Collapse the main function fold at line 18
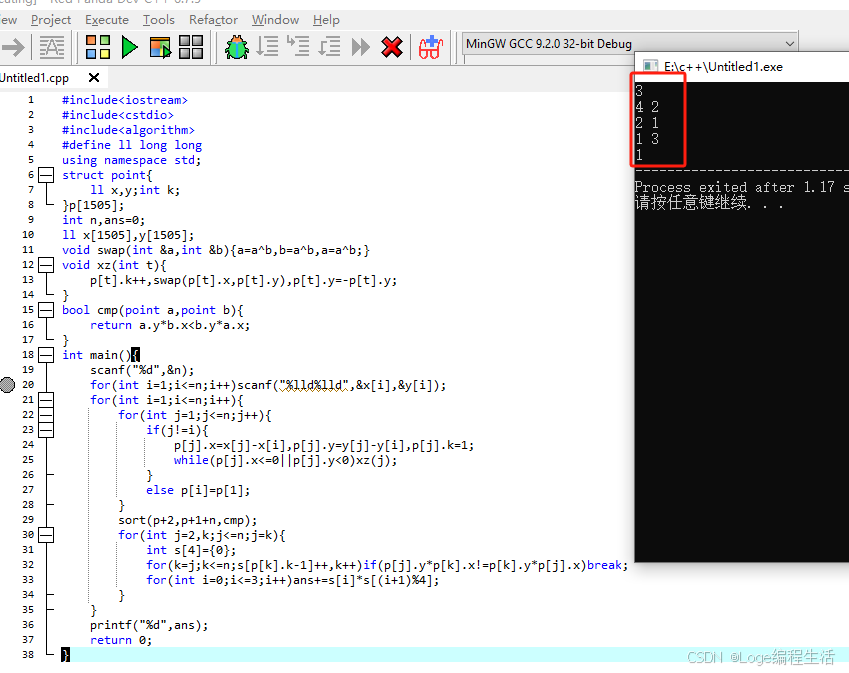The width and height of the screenshot is (849, 673). [47, 355]
